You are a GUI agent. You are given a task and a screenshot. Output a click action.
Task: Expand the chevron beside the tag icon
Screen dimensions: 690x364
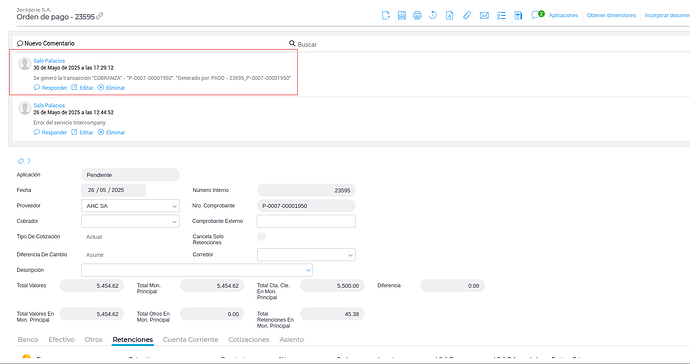(29, 161)
